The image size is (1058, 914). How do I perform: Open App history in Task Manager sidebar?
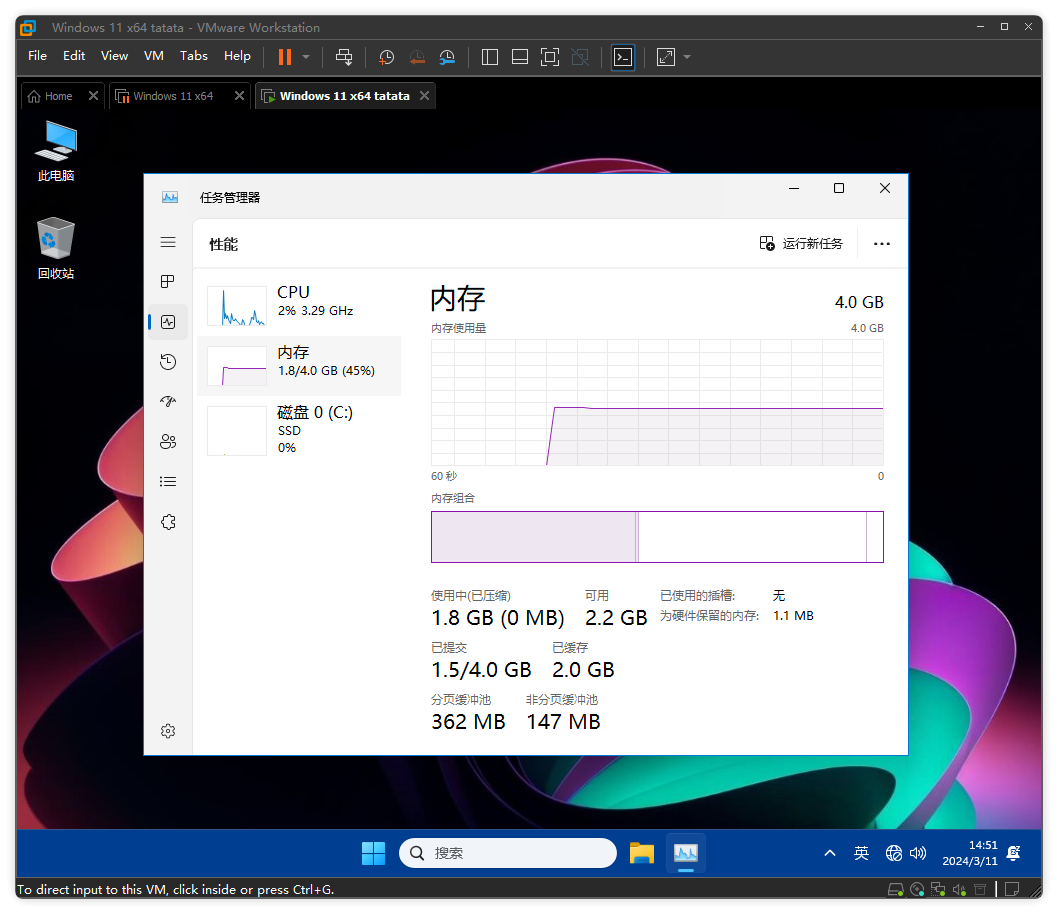[x=168, y=362]
